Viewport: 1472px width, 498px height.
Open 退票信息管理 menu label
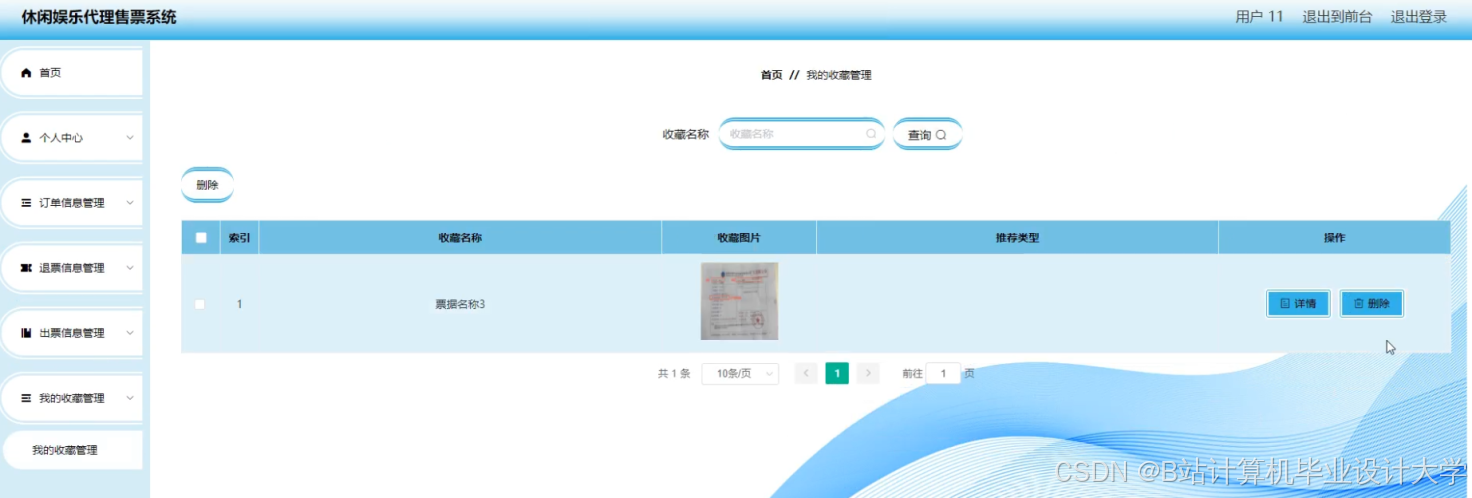coord(72,268)
